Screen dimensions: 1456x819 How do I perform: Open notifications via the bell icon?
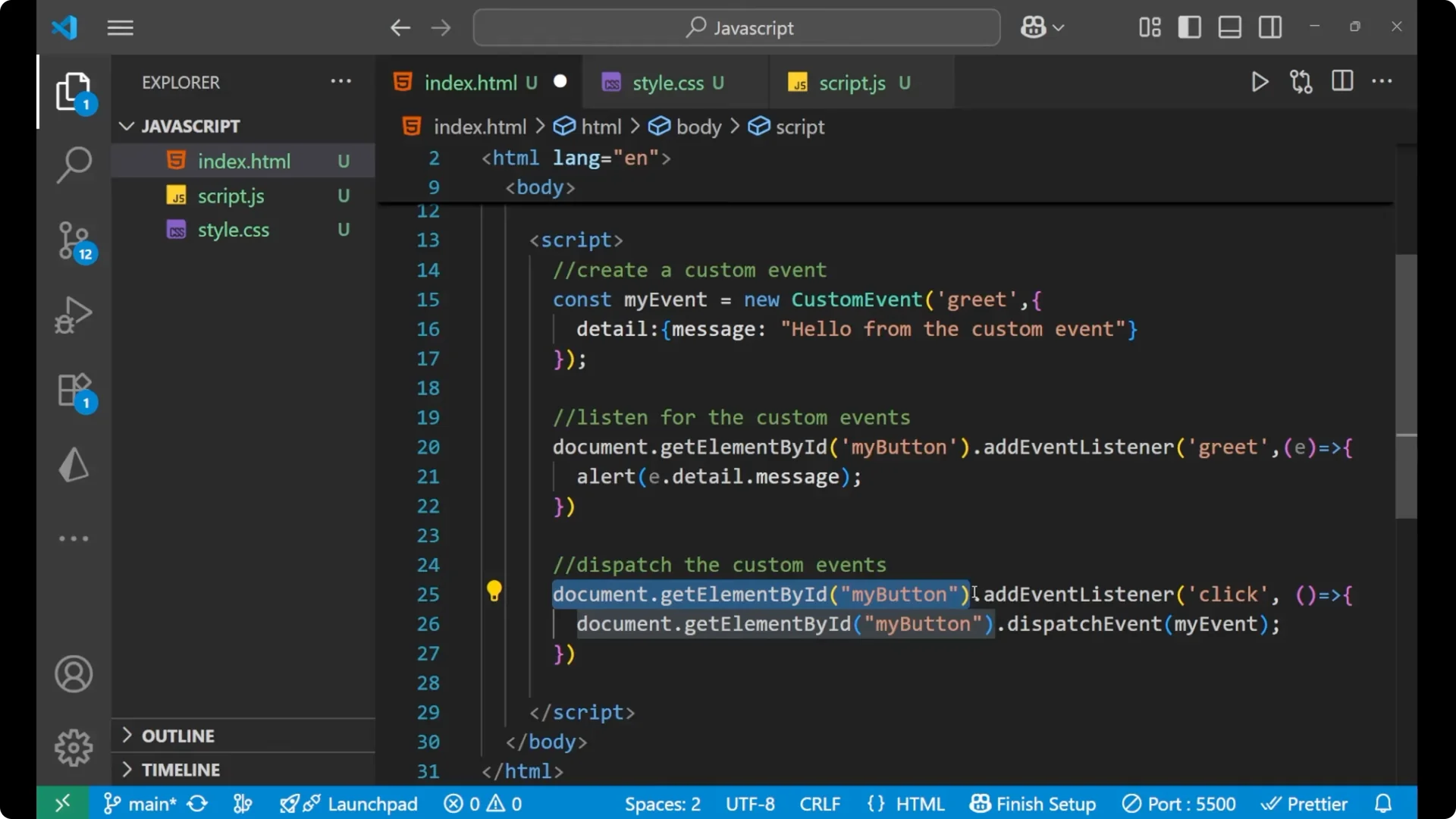pyautogui.click(x=1383, y=803)
